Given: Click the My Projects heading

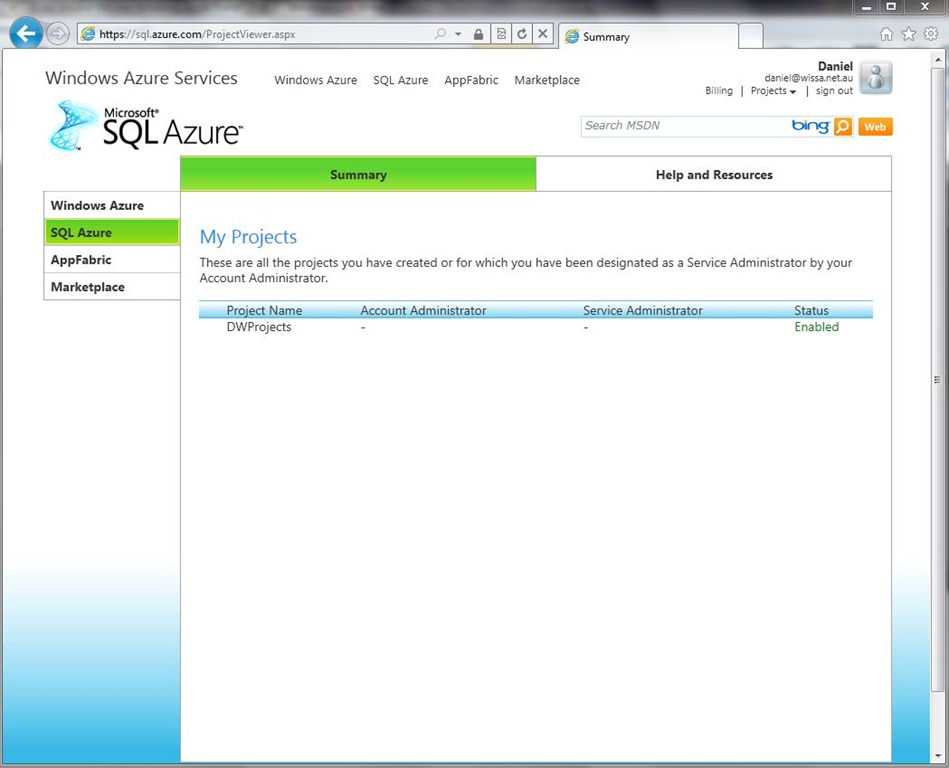Looking at the screenshot, I should point(248,237).
